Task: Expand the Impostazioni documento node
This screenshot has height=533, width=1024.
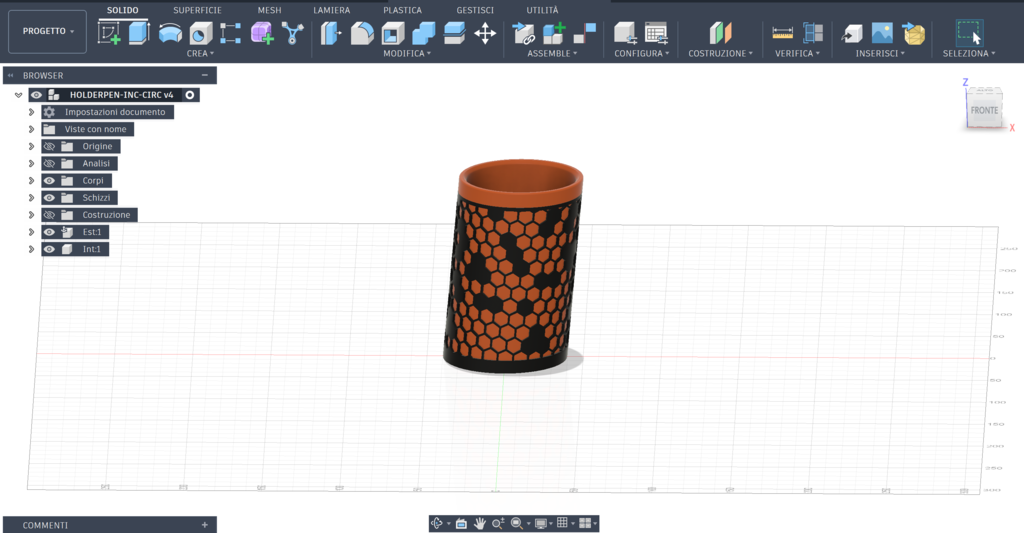Action: 31,112
